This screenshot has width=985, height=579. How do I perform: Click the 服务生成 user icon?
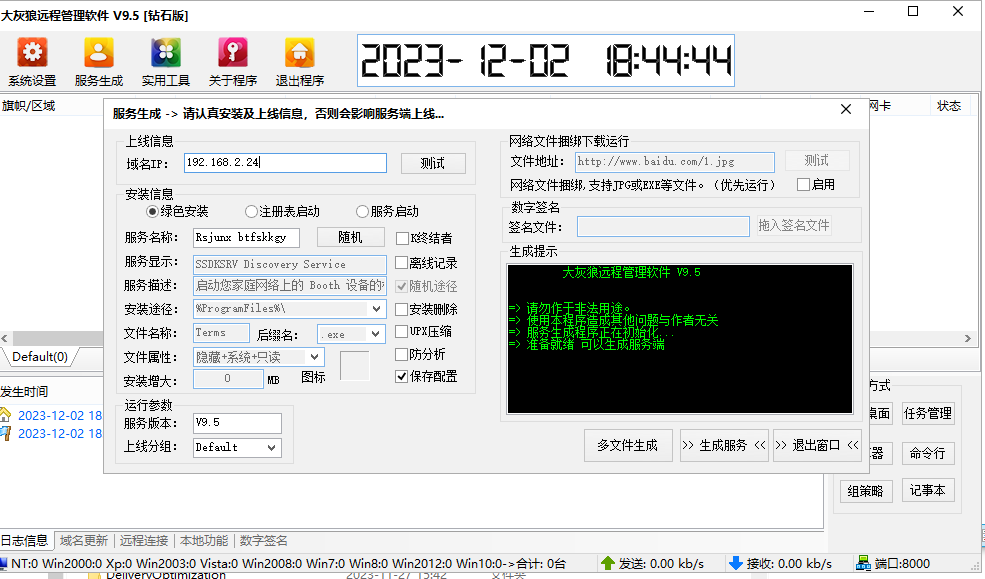pos(99,52)
